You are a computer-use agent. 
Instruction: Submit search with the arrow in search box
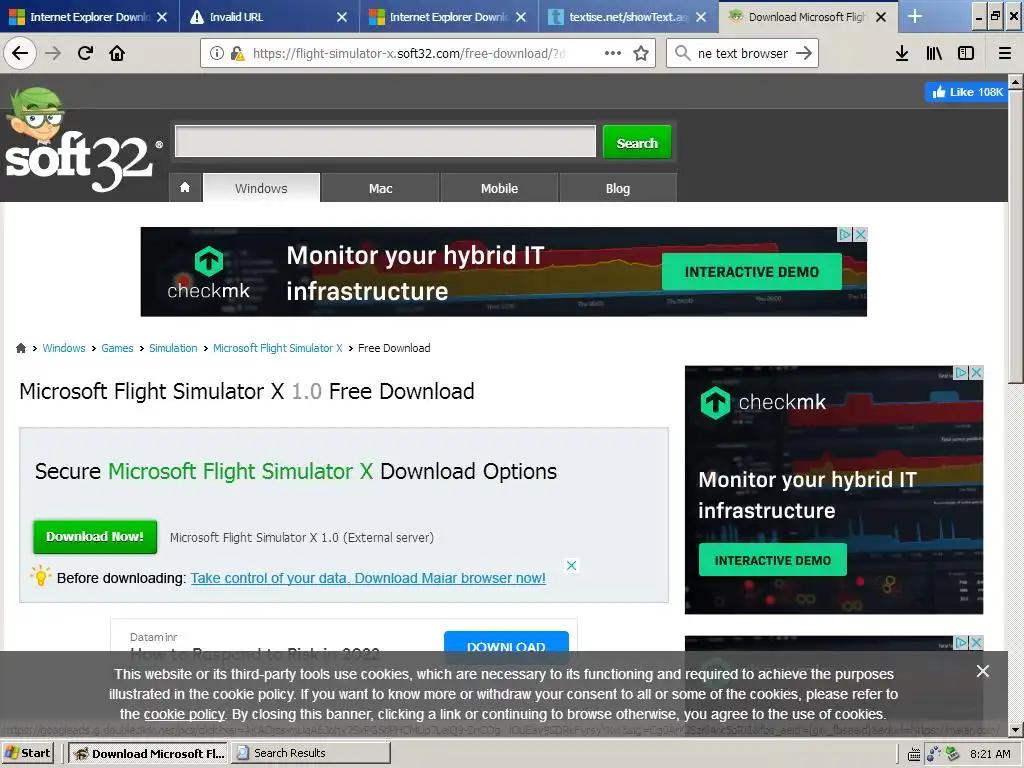point(804,54)
